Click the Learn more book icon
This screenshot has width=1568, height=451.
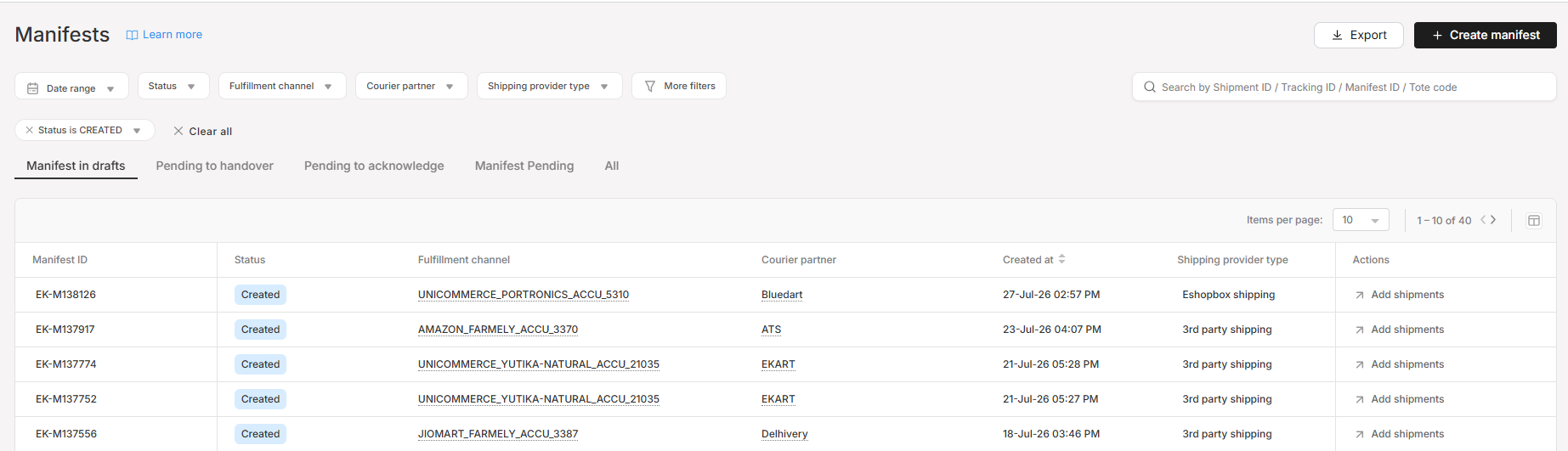tap(132, 35)
